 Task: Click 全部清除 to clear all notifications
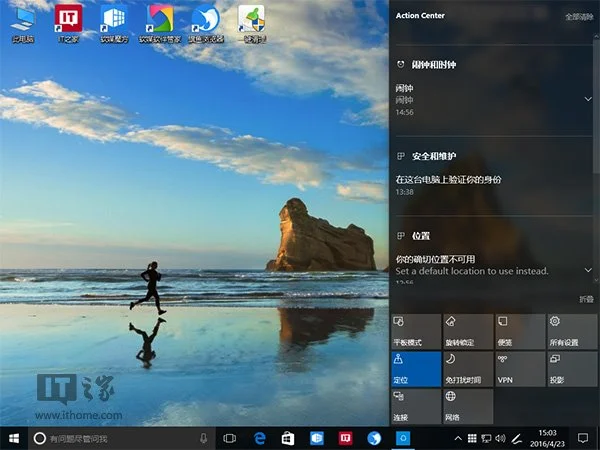click(x=577, y=17)
